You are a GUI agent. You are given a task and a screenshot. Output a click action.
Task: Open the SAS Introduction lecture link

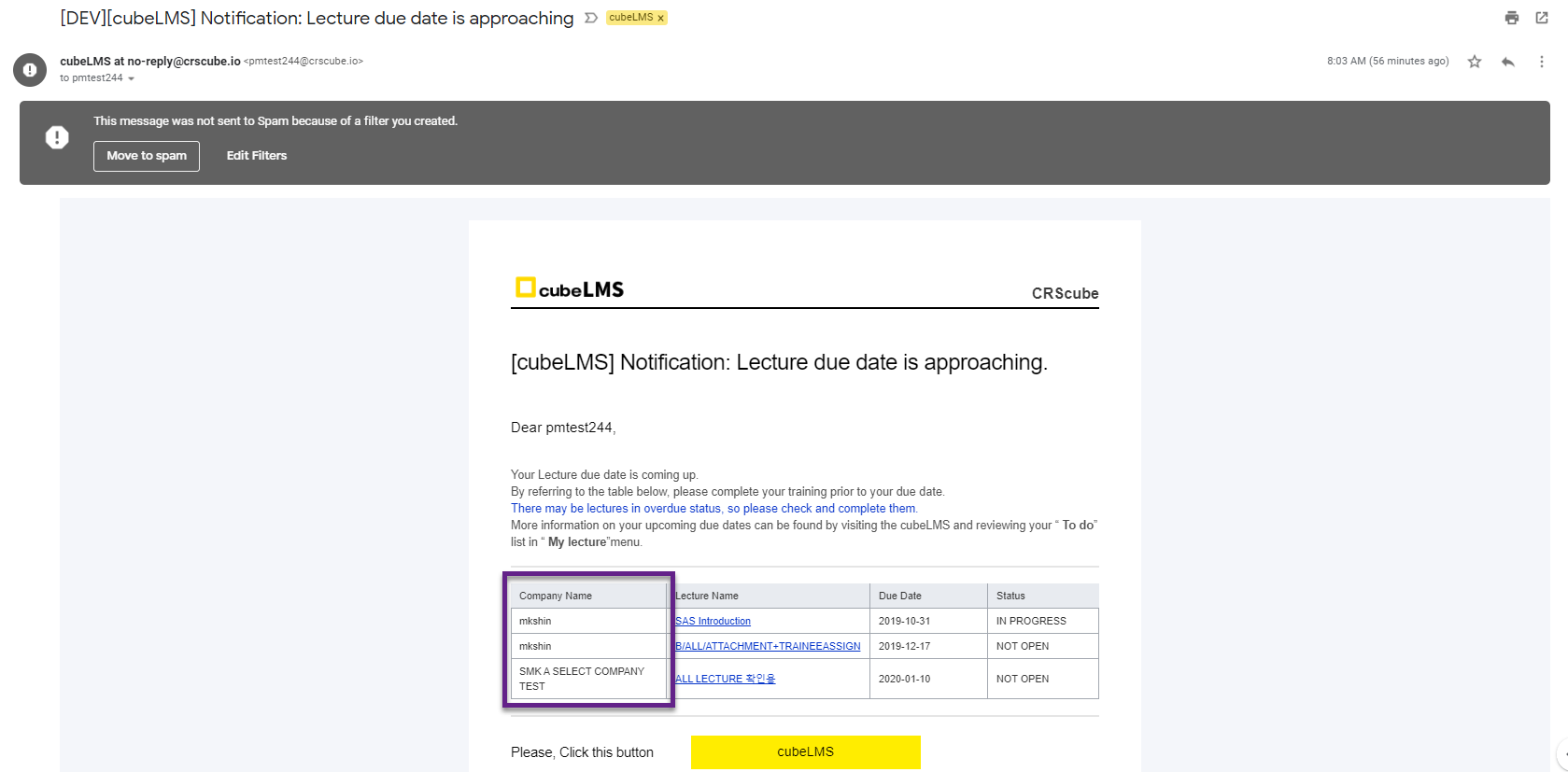point(713,621)
